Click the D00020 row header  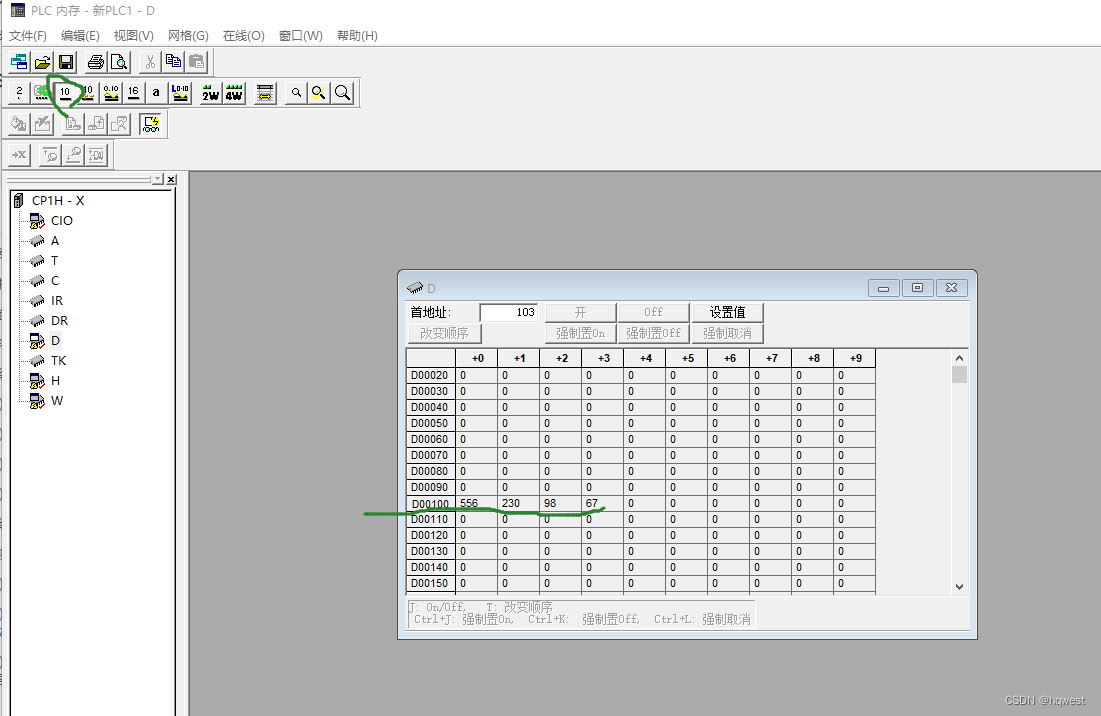click(x=430, y=376)
